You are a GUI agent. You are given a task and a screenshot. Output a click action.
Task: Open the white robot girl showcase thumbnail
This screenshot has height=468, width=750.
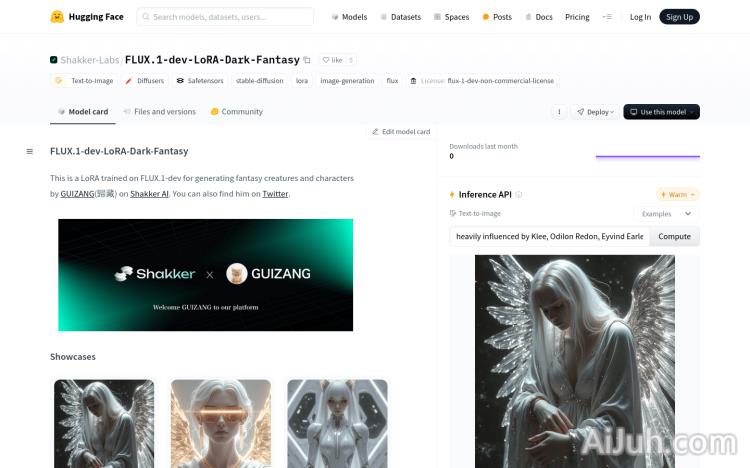tap(338, 423)
